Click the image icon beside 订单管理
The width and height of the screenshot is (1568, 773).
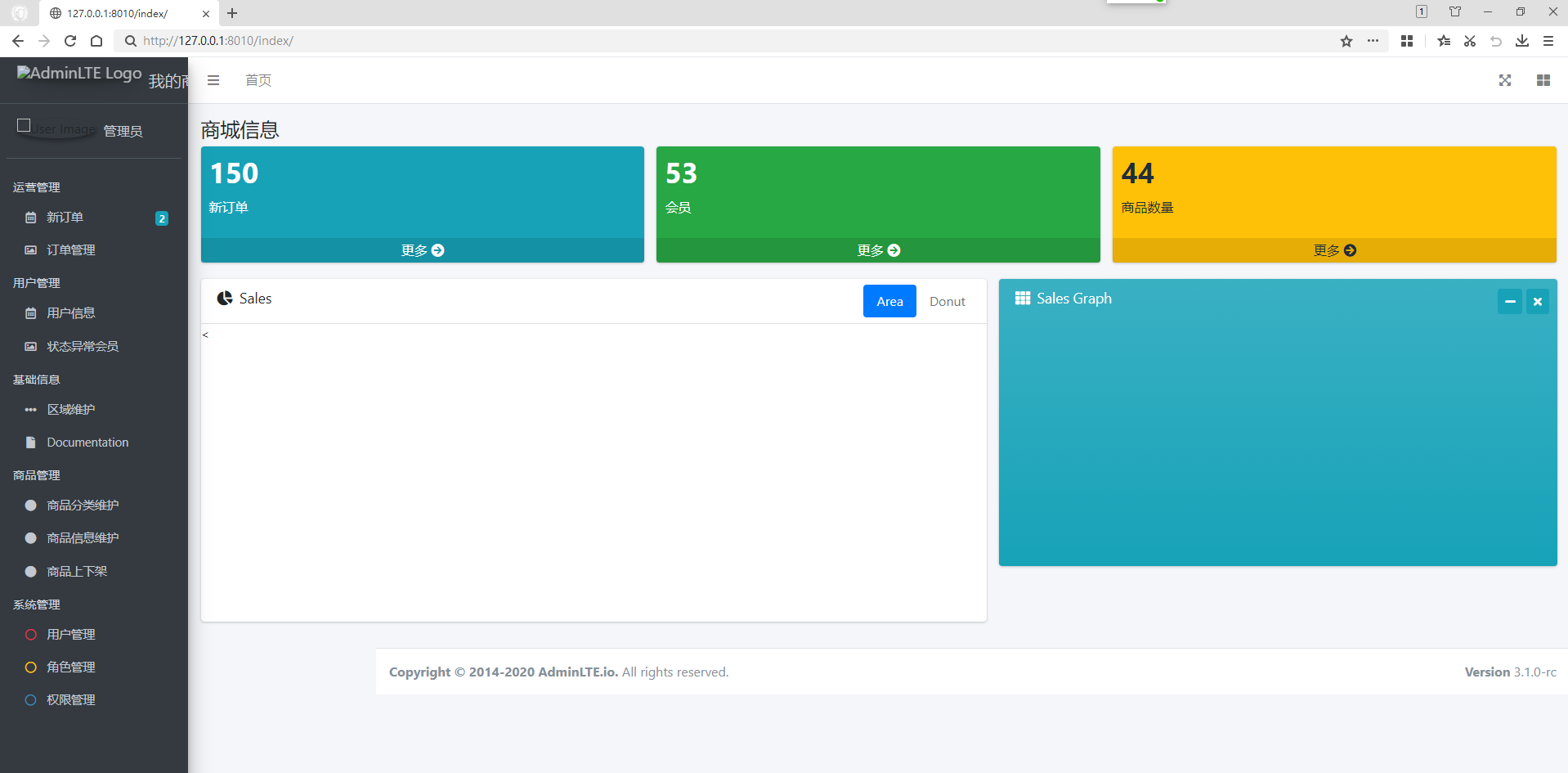31,250
